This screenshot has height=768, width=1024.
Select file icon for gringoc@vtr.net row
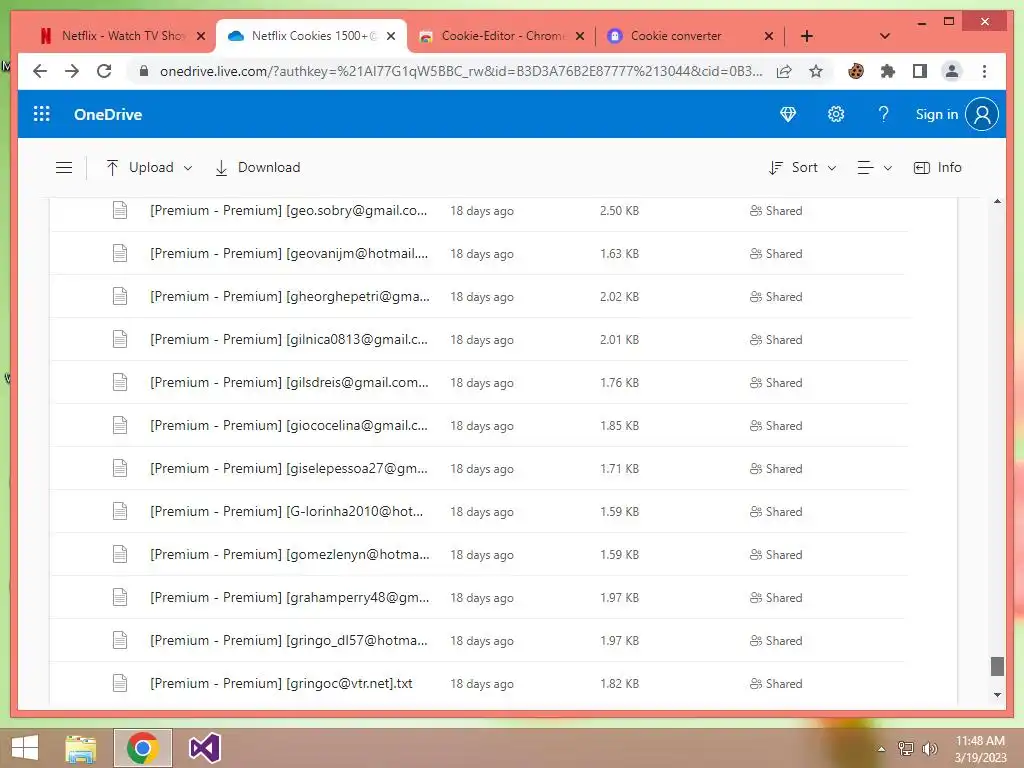click(120, 683)
